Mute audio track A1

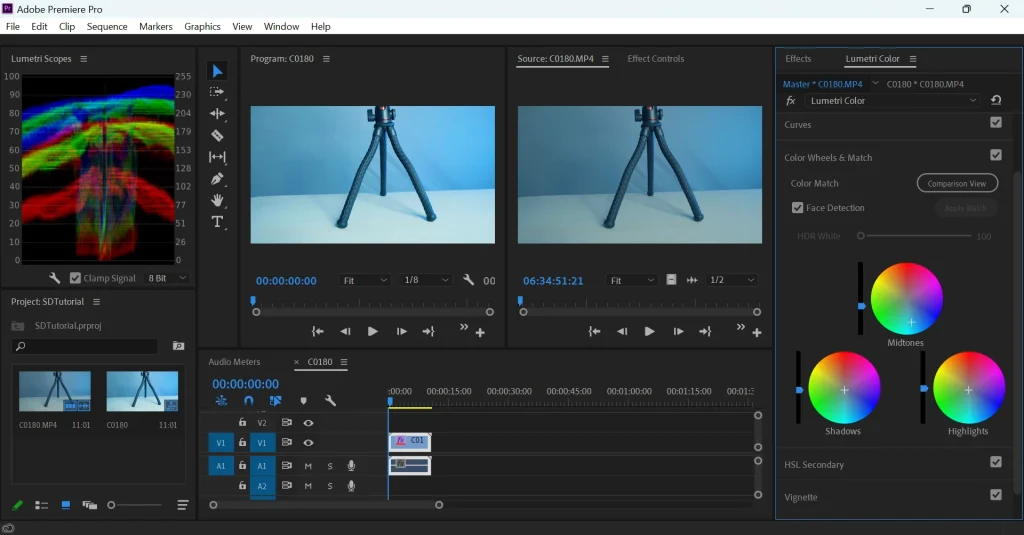308,466
